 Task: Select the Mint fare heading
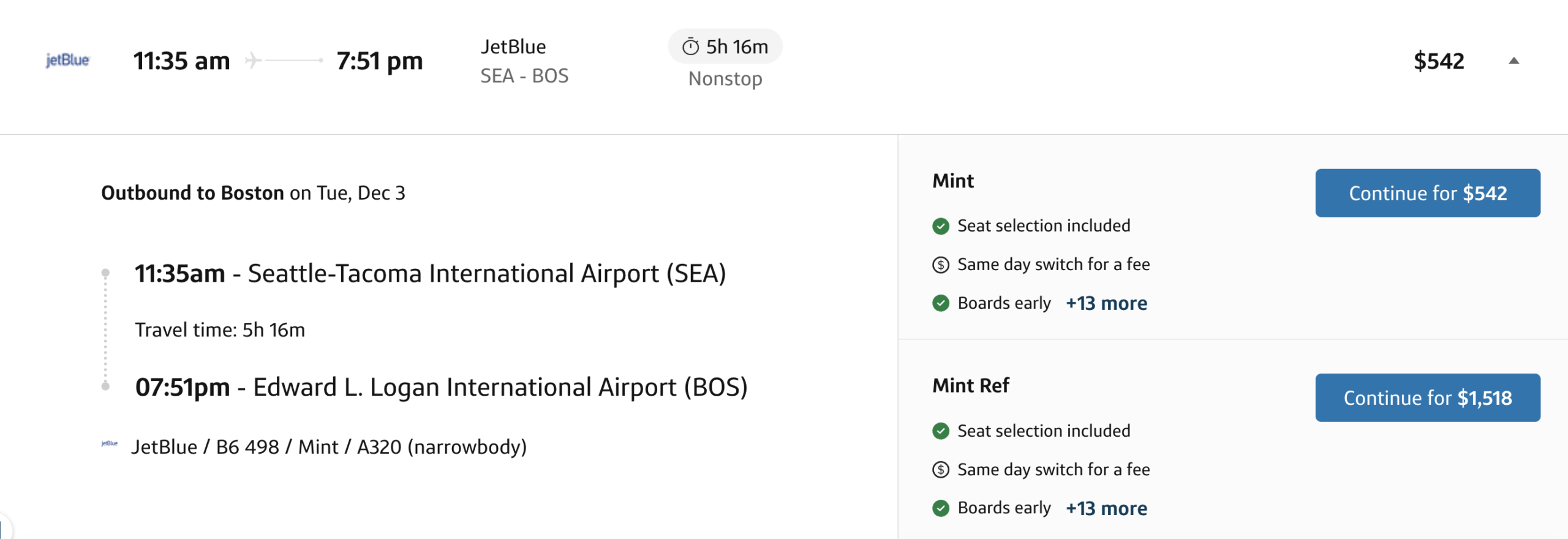click(953, 181)
